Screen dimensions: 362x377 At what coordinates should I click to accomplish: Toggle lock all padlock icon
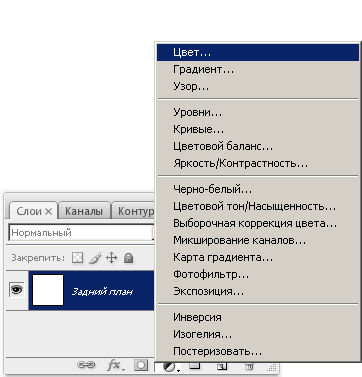coord(128,258)
